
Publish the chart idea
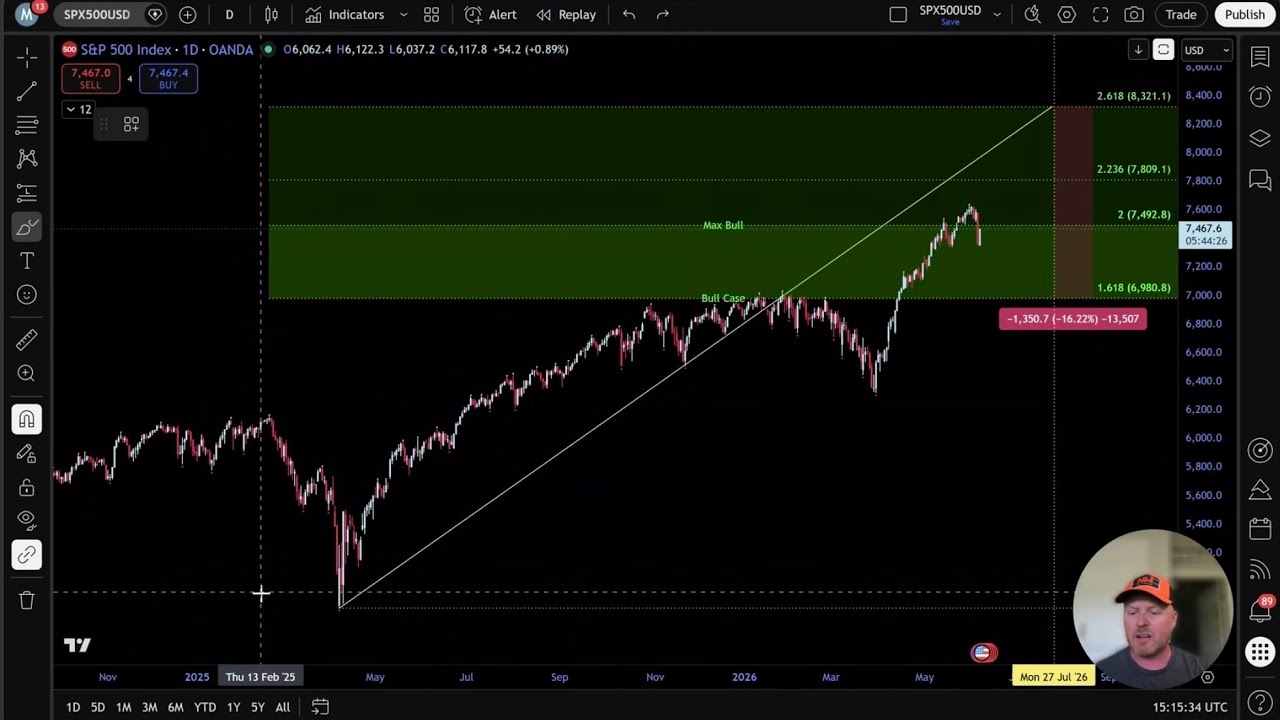tap(1245, 14)
